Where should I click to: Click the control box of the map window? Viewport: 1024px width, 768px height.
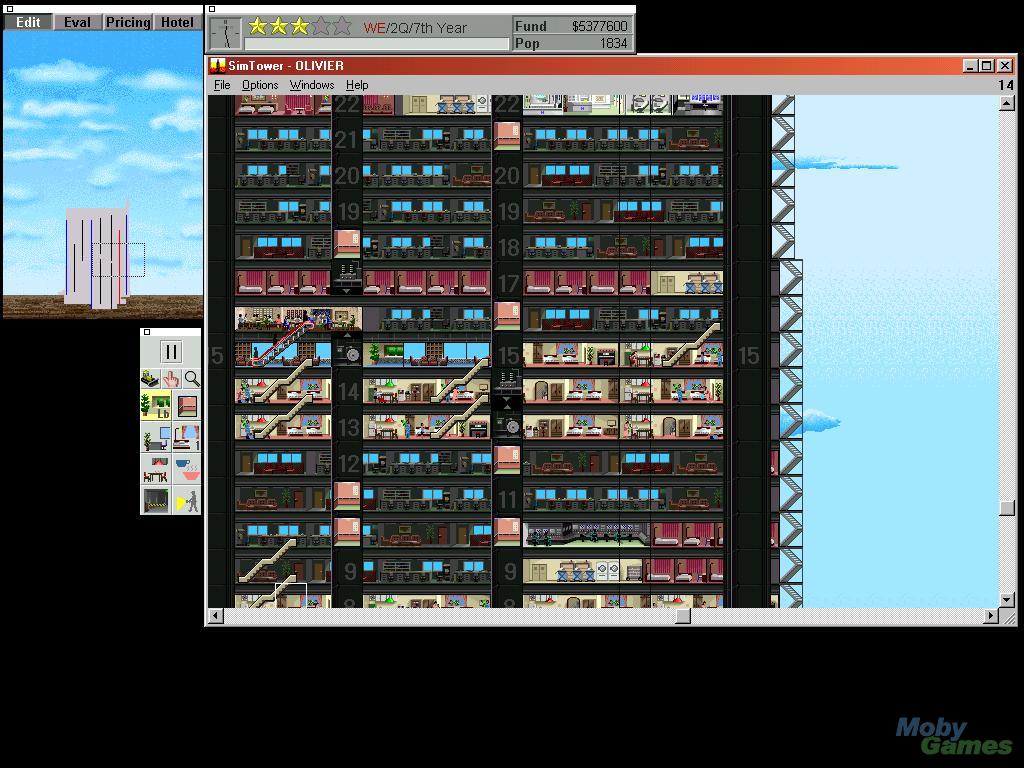[x=9, y=9]
